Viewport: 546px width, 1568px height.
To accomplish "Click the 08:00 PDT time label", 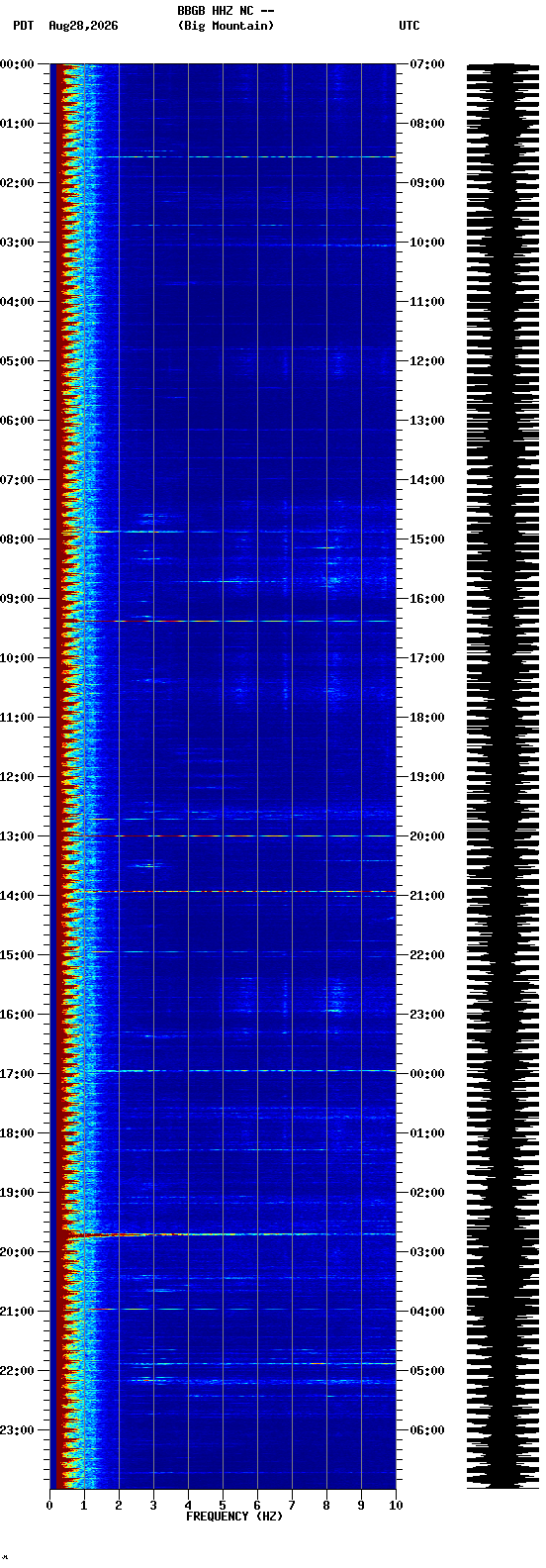I will click(x=17, y=539).
